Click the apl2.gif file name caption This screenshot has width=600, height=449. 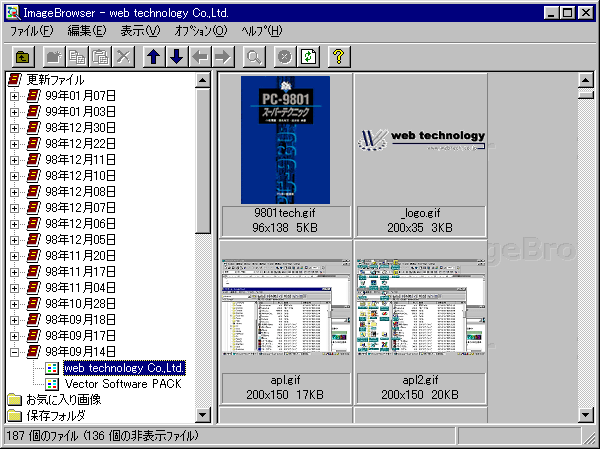click(x=420, y=380)
